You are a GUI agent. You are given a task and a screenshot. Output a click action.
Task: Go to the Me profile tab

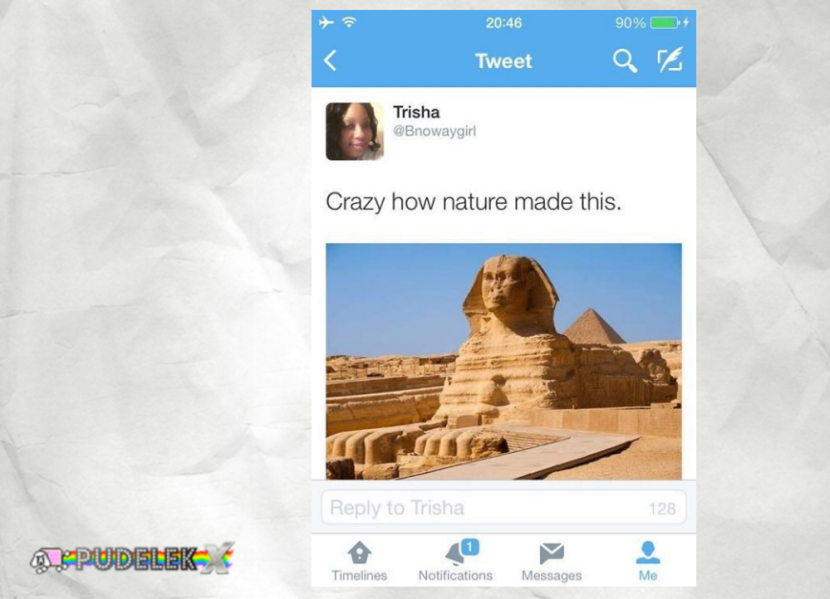[648, 561]
